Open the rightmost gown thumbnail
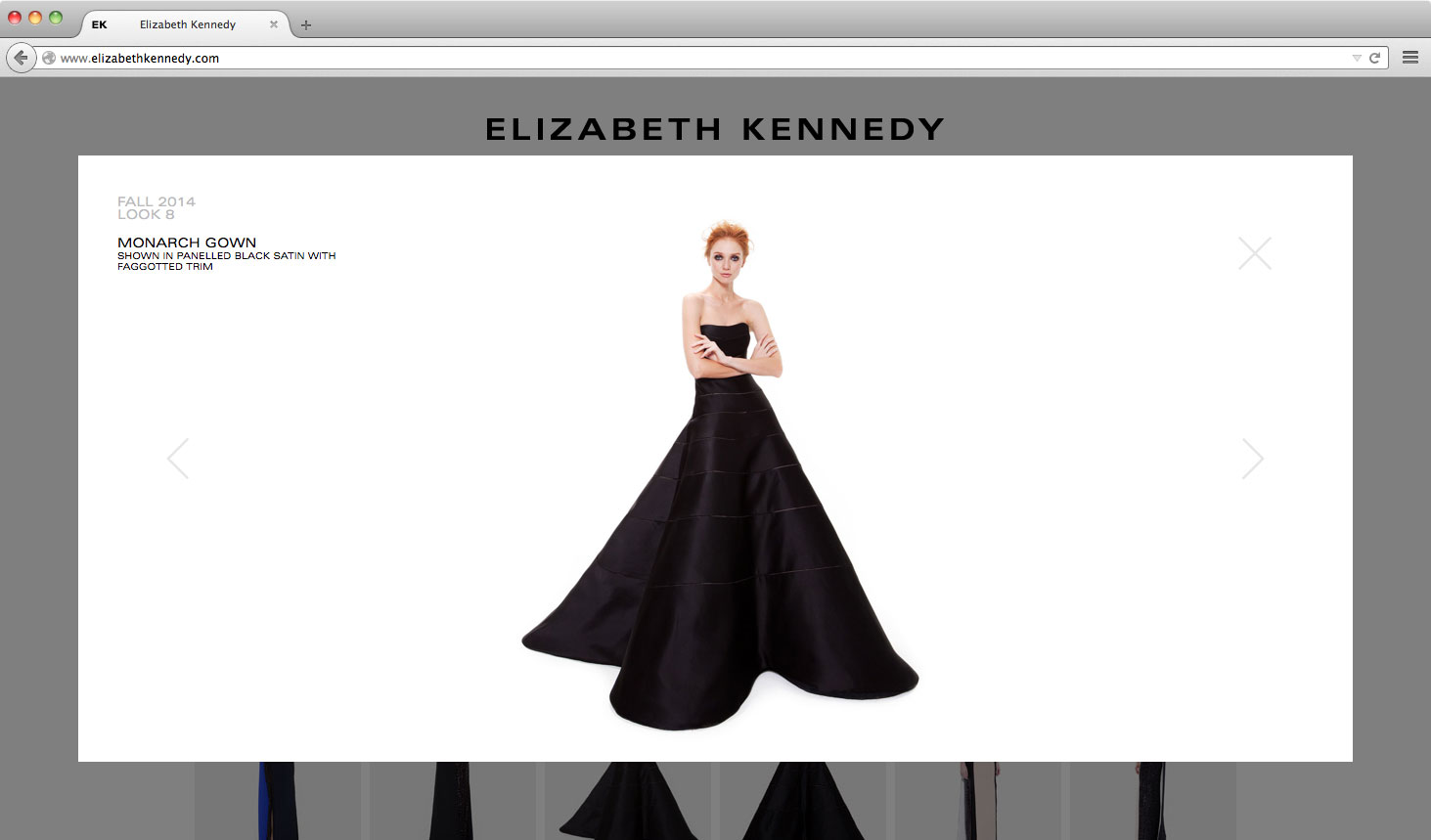Screen dimensions: 1431x840 pos(1152,800)
